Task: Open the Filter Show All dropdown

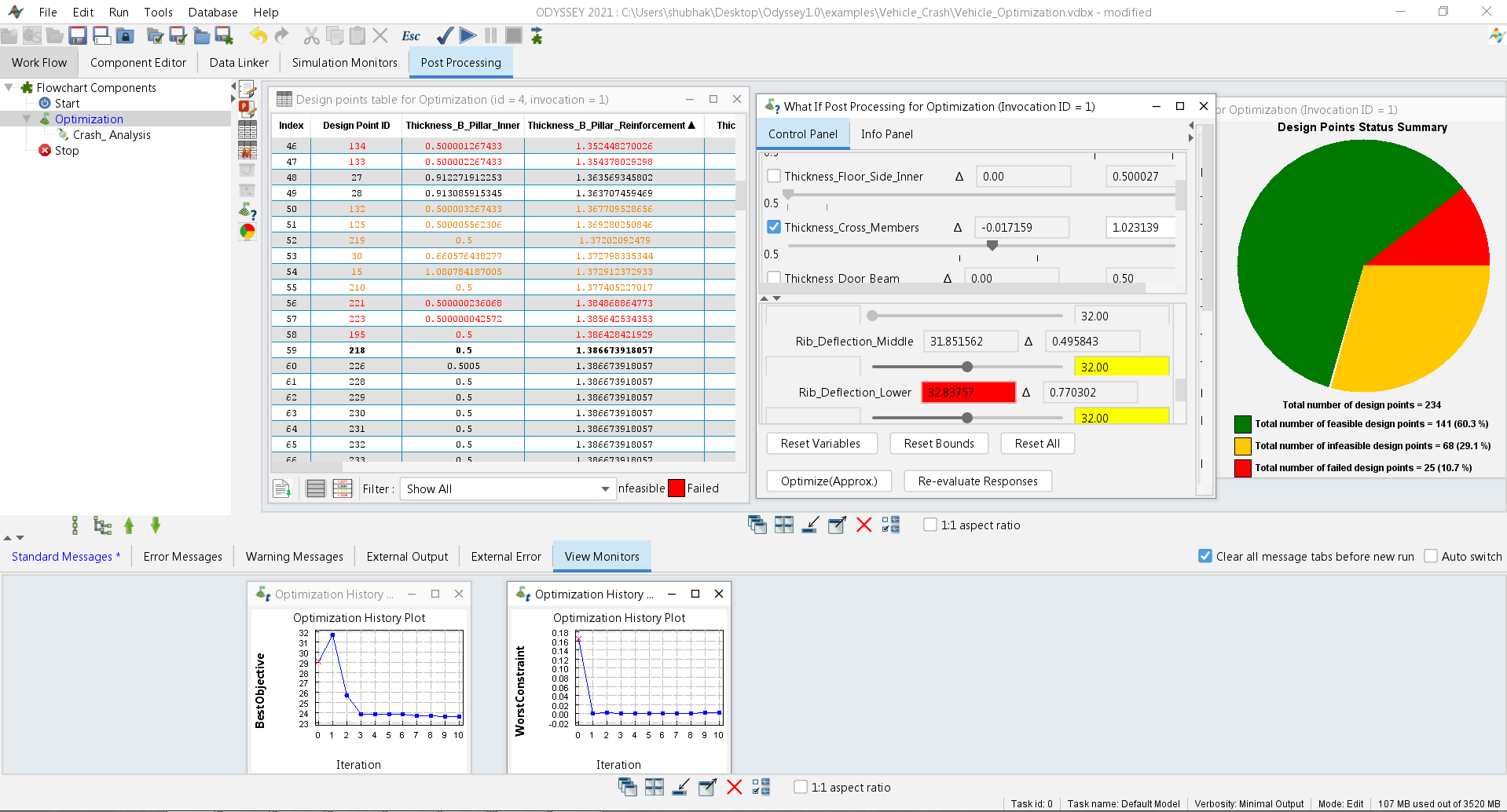Action: 508,489
